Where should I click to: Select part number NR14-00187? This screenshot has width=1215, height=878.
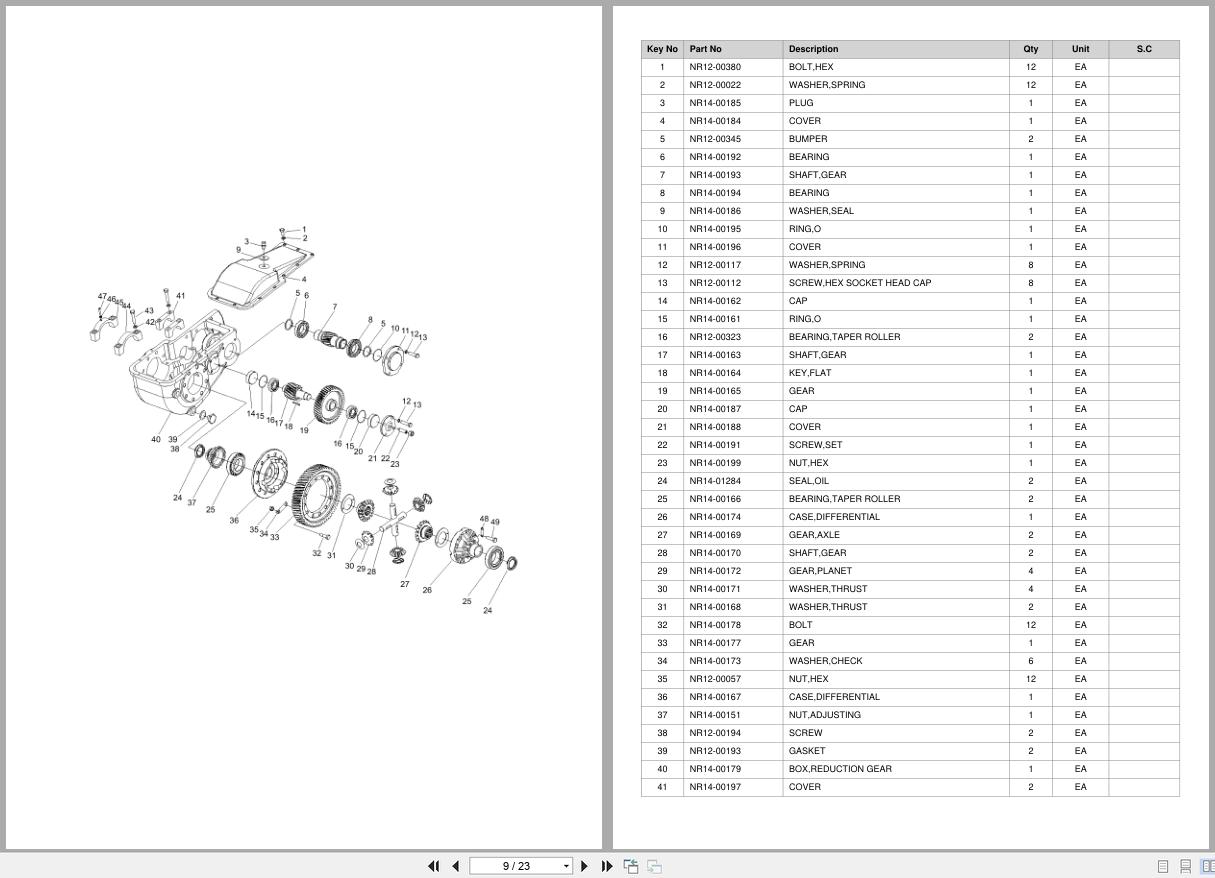(x=715, y=409)
